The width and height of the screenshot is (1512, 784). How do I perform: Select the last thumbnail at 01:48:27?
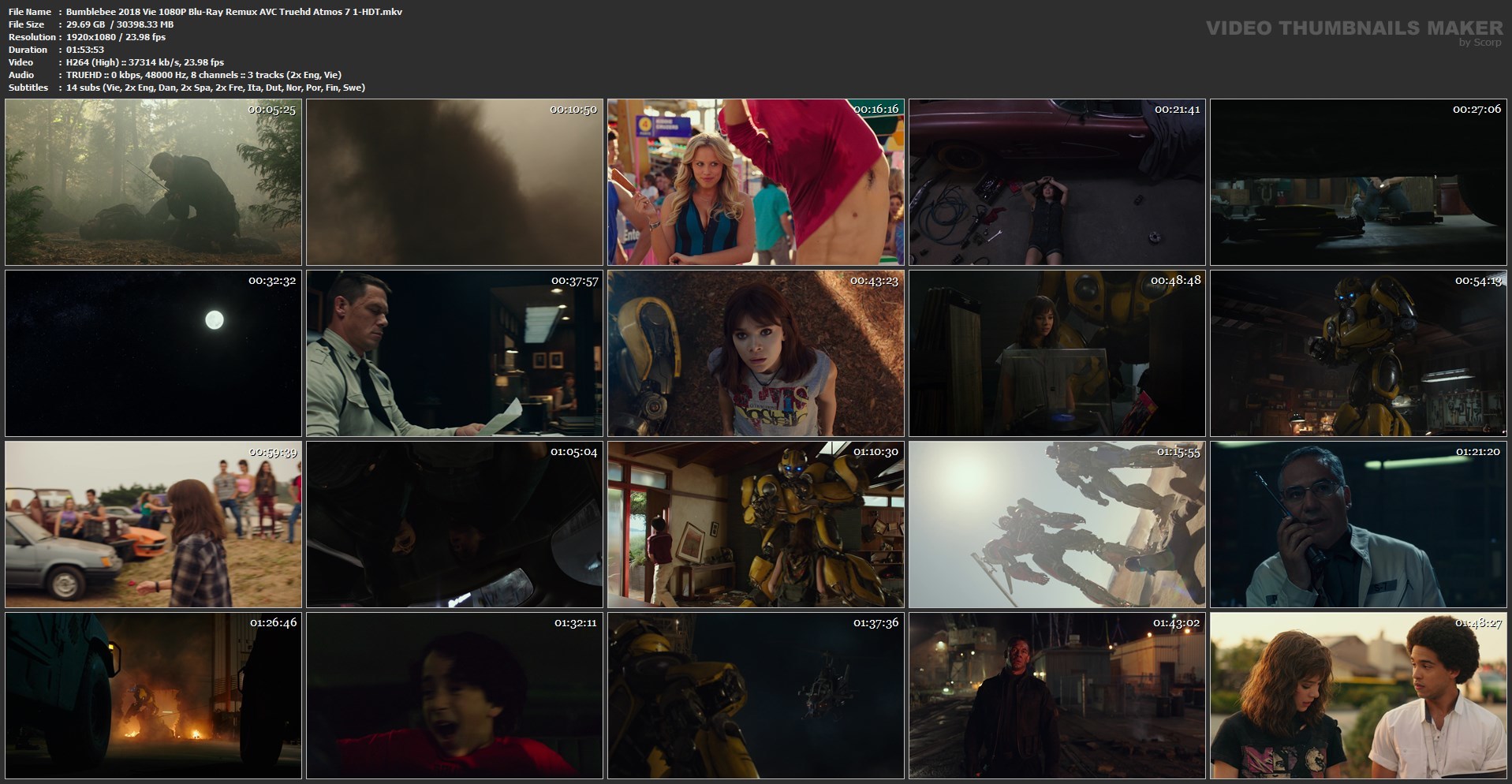(x=1358, y=696)
